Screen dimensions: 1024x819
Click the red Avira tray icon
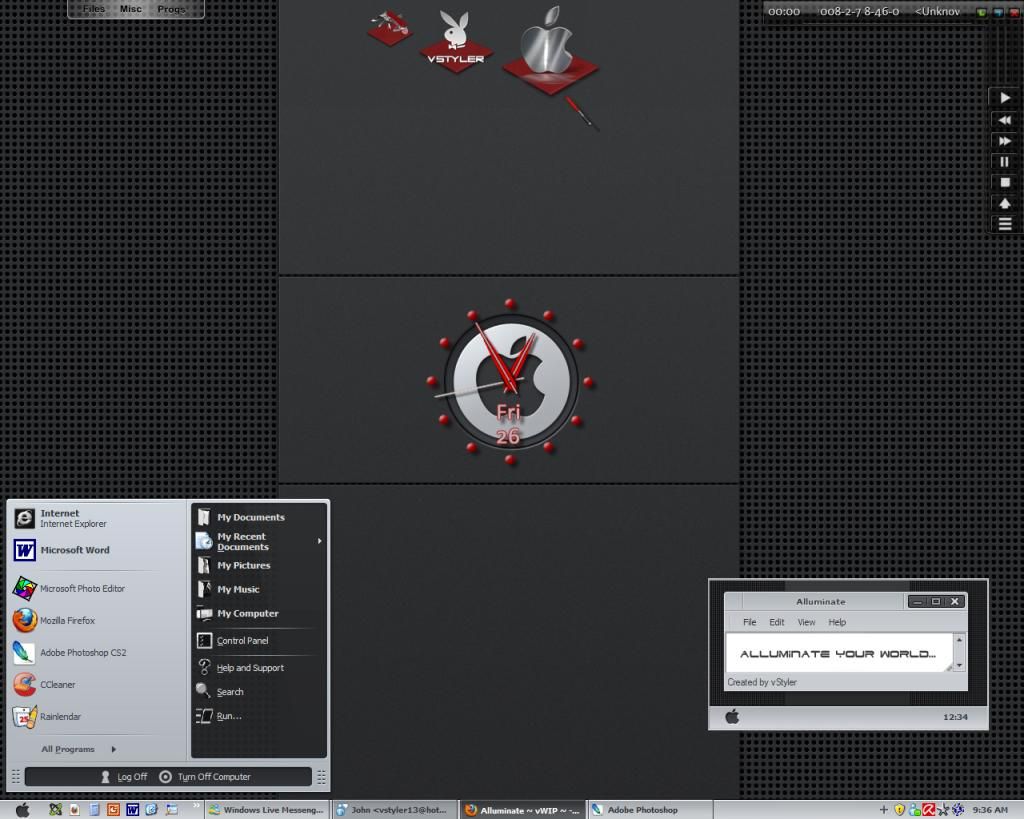tap(928, 810)
